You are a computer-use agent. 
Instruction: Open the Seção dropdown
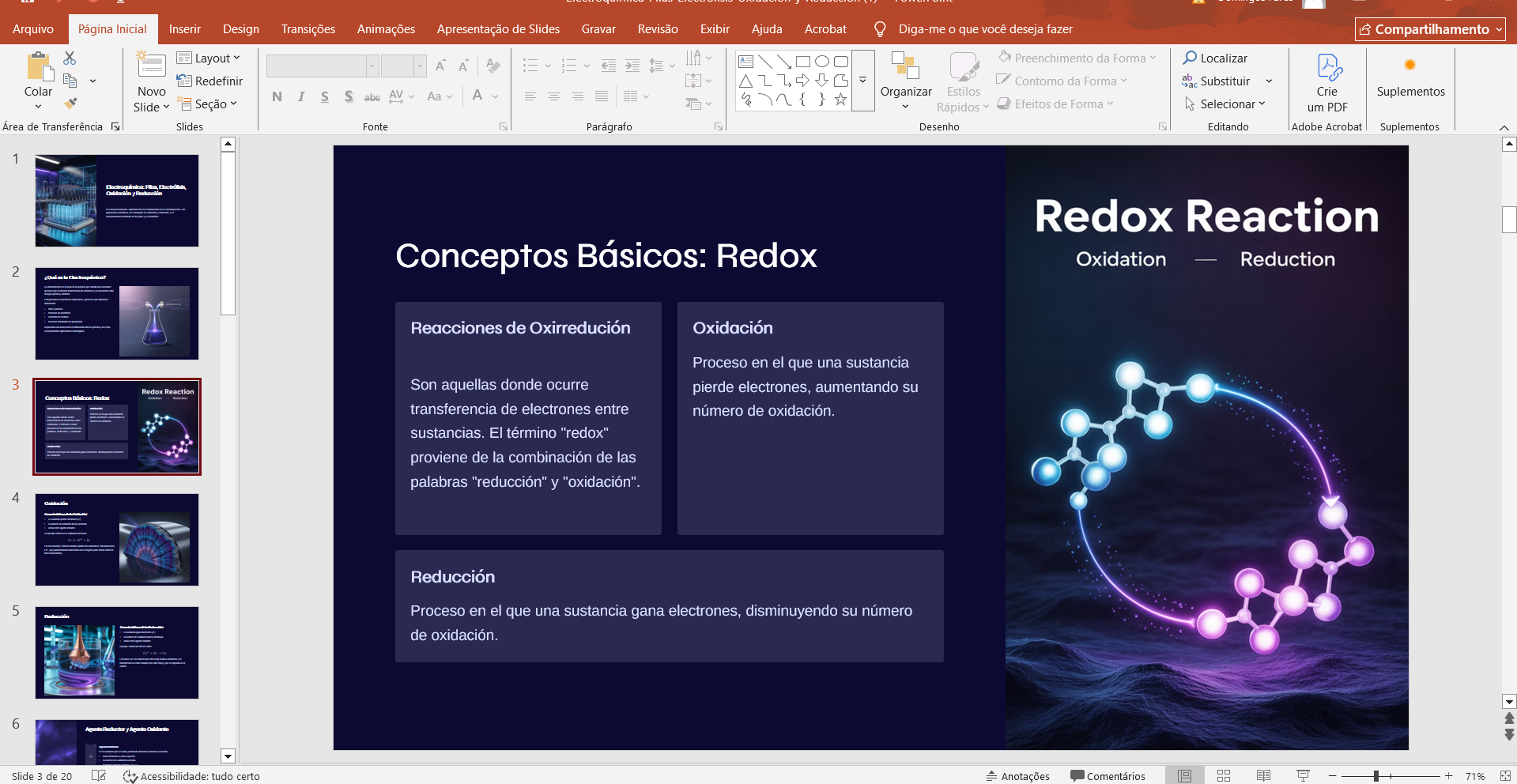click(207, 104)
